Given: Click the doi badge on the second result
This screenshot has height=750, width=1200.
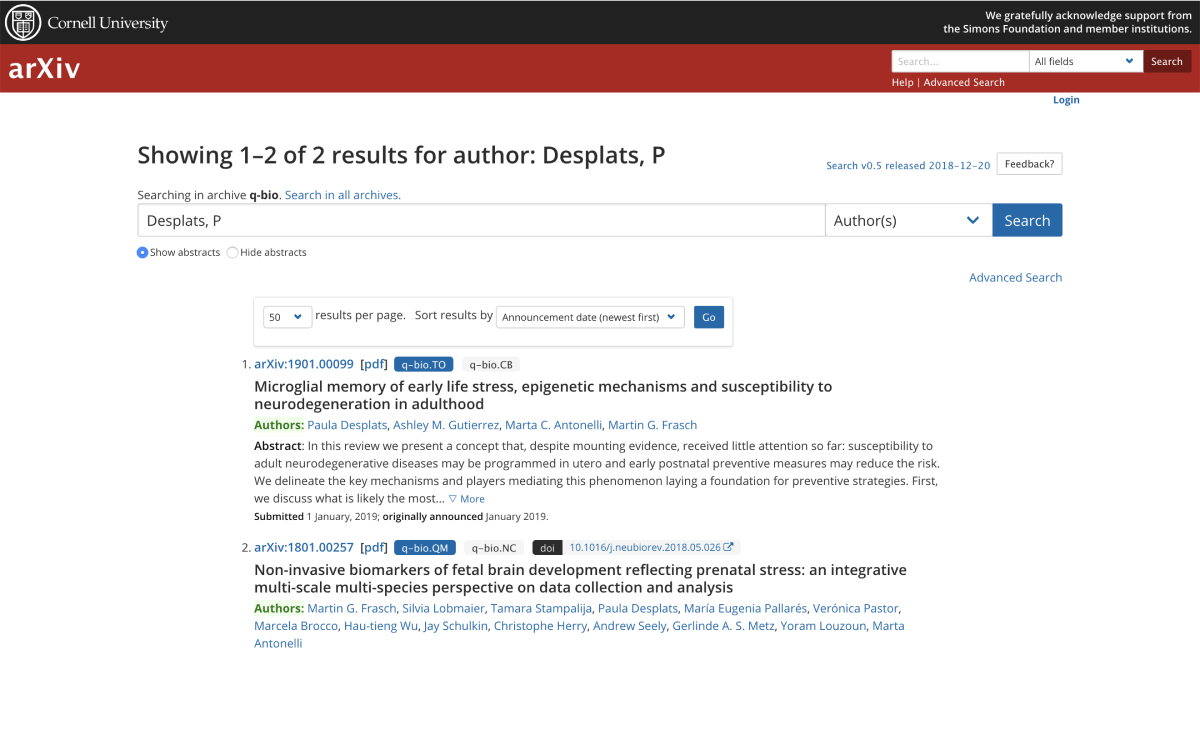Looking at the screenshot, I should [546, 547].
